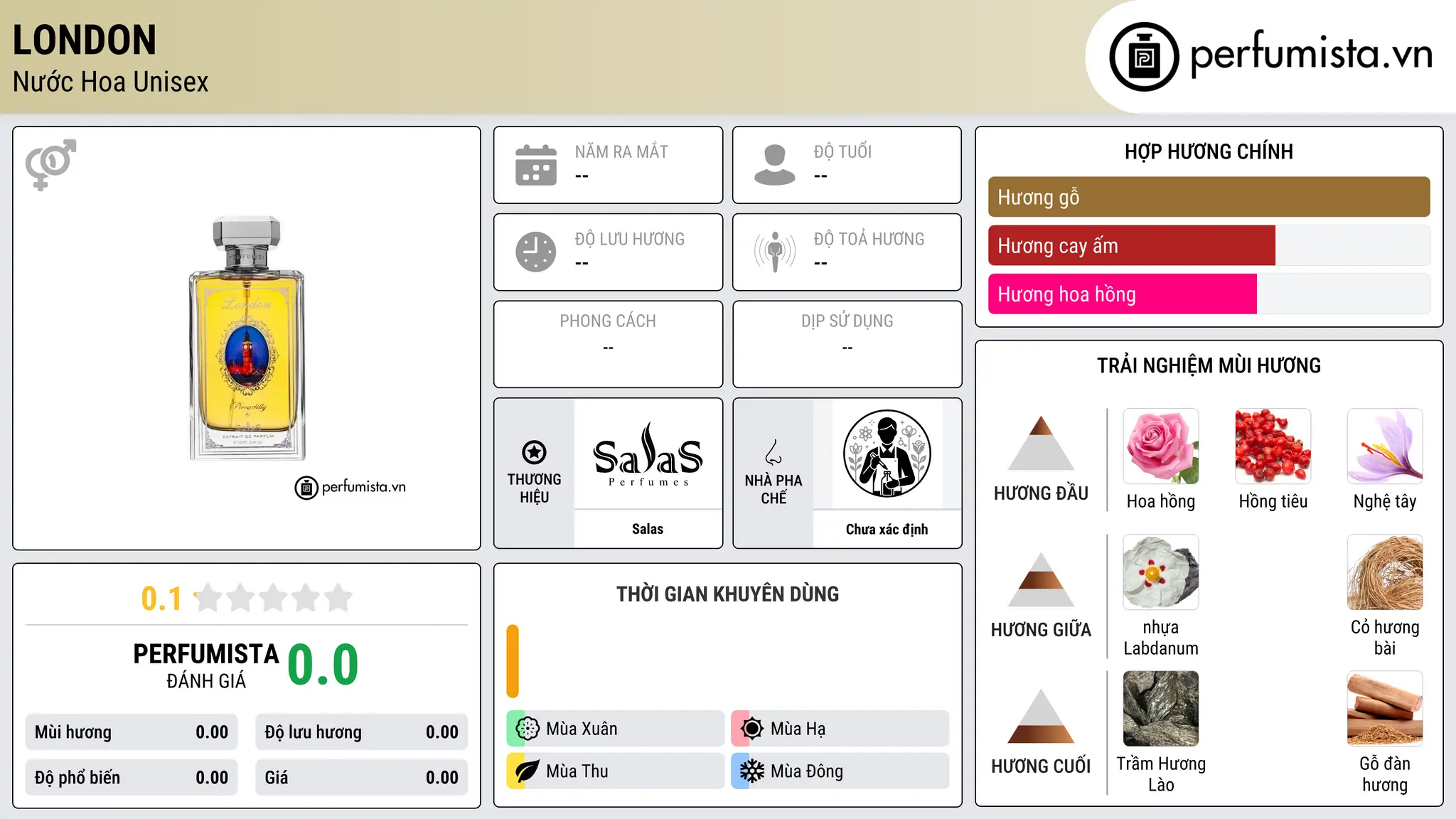Click the perfumista.vn site name
The image size is (1456, 819).
1311,54
